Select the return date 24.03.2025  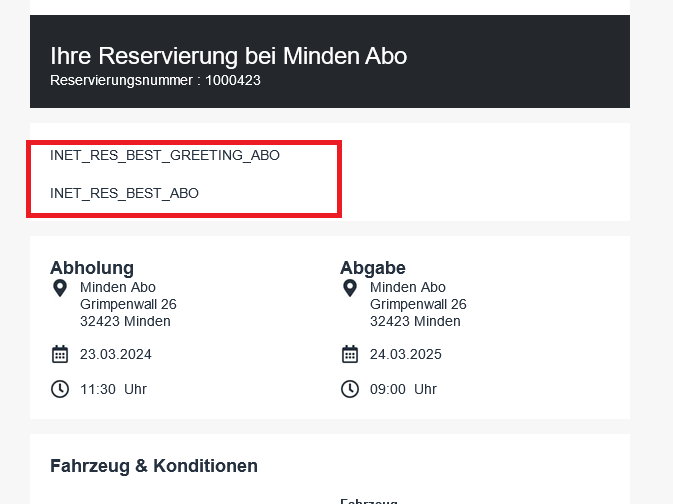(x=406, y=354)
